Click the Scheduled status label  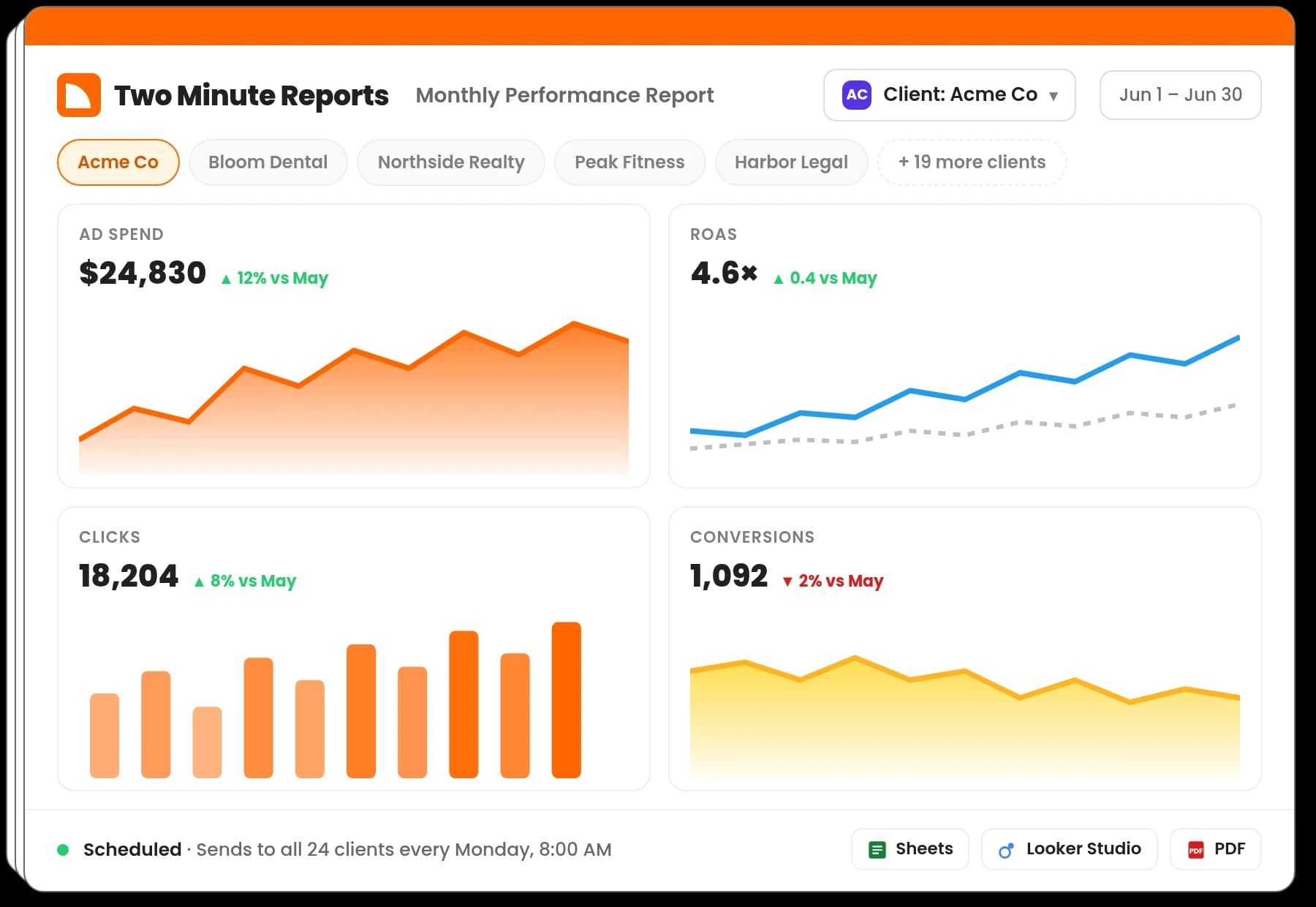(132, 849)
